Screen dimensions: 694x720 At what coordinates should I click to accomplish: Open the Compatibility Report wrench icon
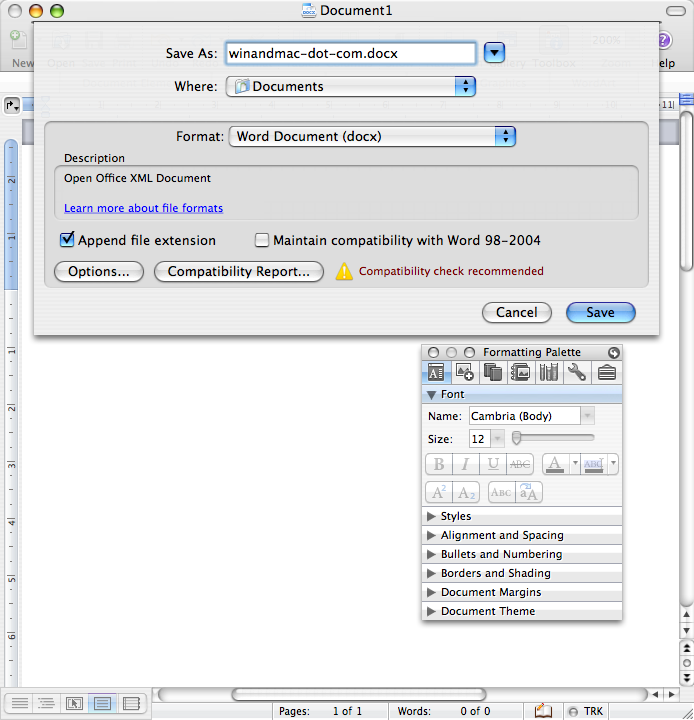point(576,372)
